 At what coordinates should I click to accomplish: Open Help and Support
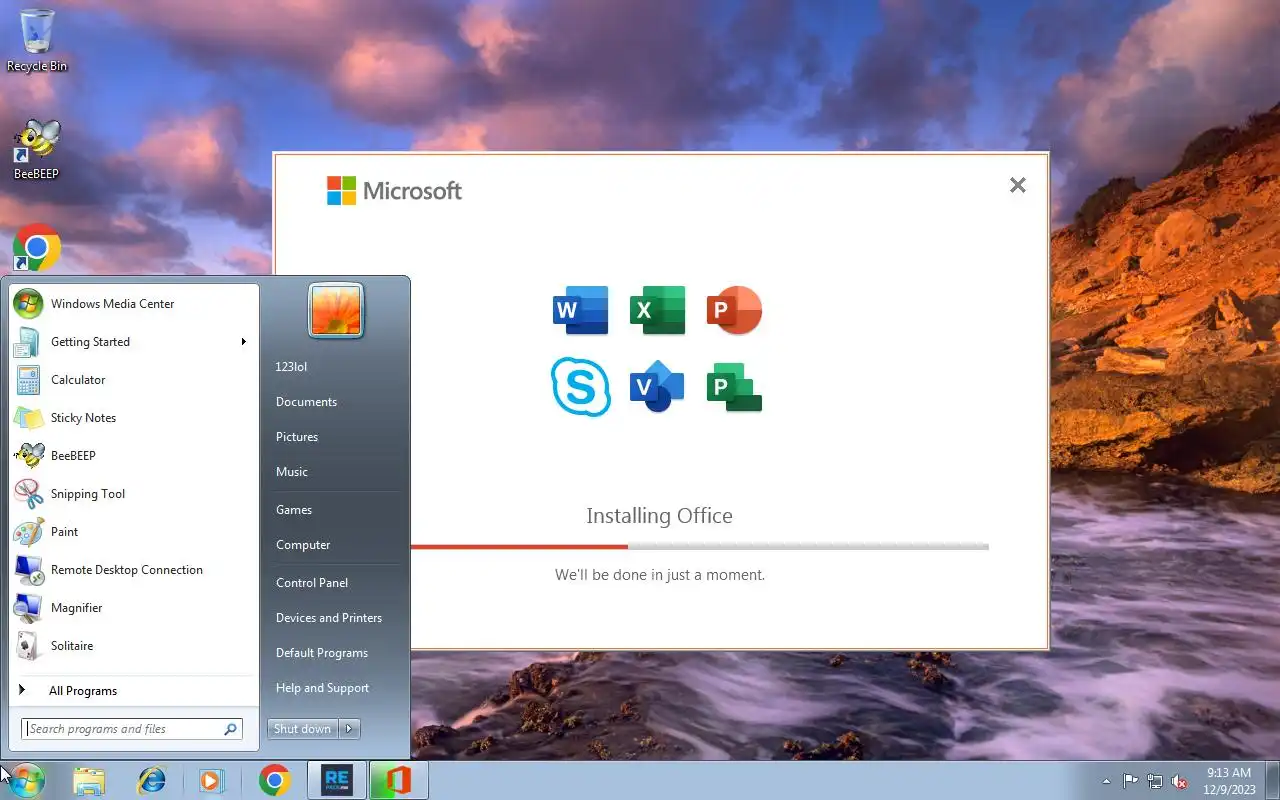335,687
